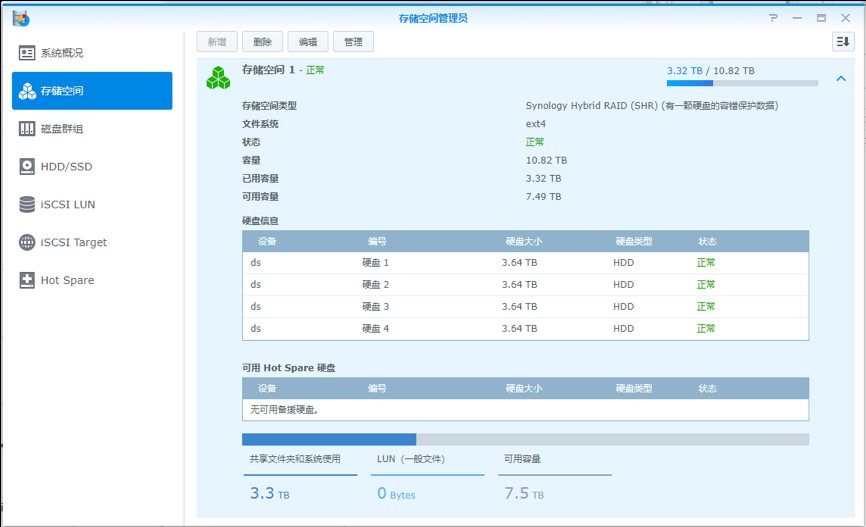Open the sort order button at top right
The image size is (866, 527).
(x=843, y=41)
